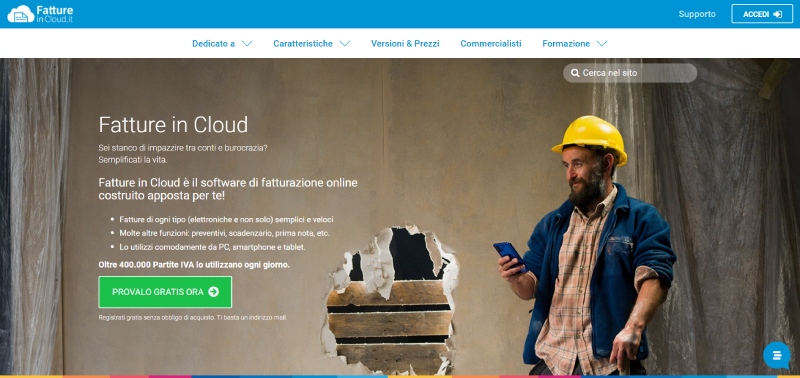Viewport: 800px width, 378px height.
Task: Click the Fatture di ogni tipo bullet
Action: pos(227,219)
